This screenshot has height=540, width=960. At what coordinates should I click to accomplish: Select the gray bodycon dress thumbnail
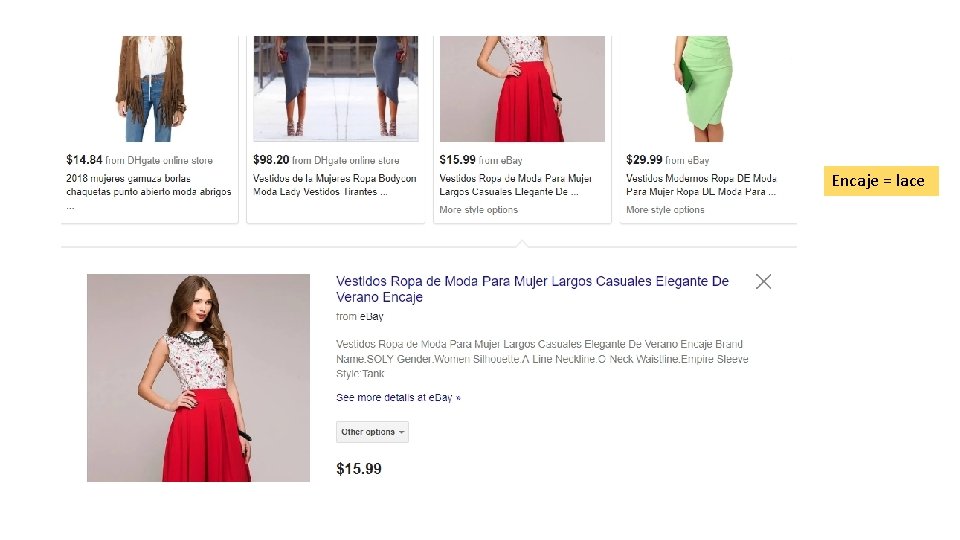coord(336,89)
